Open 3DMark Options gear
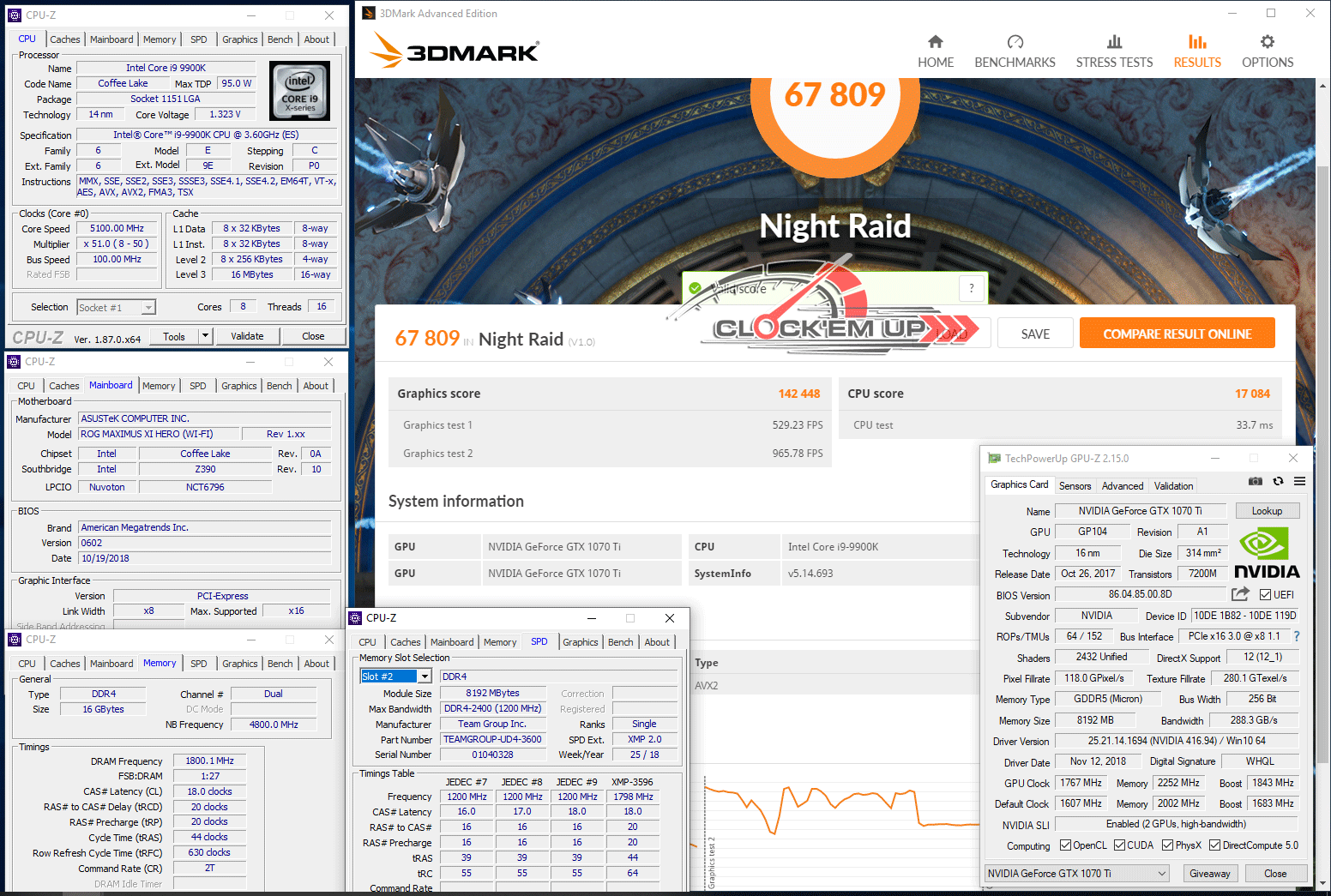This screenshot has width=1331, height=896. click(x=1267, y=52)
